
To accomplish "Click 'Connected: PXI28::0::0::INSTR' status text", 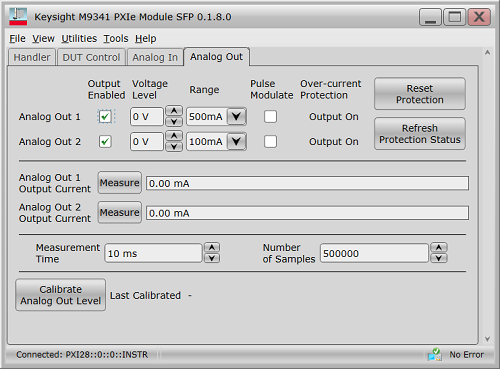I will (82, 354).
